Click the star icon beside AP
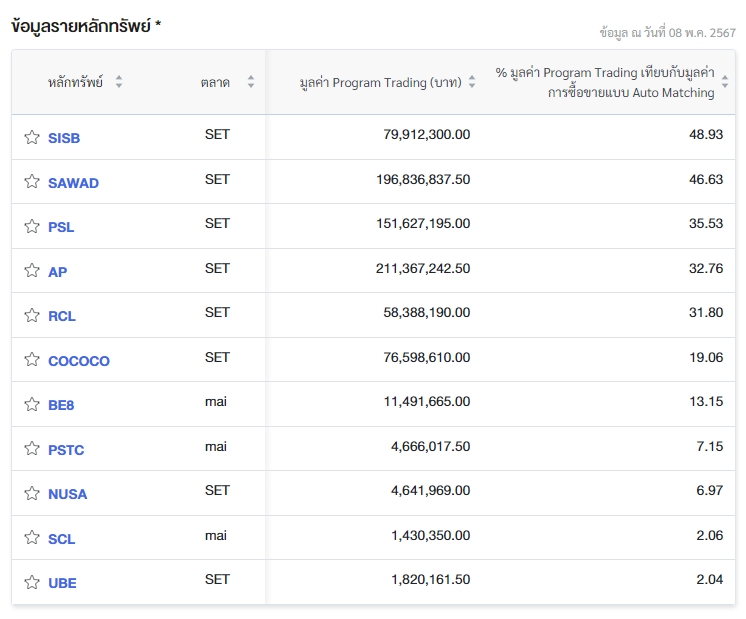 tap(32, 271)
